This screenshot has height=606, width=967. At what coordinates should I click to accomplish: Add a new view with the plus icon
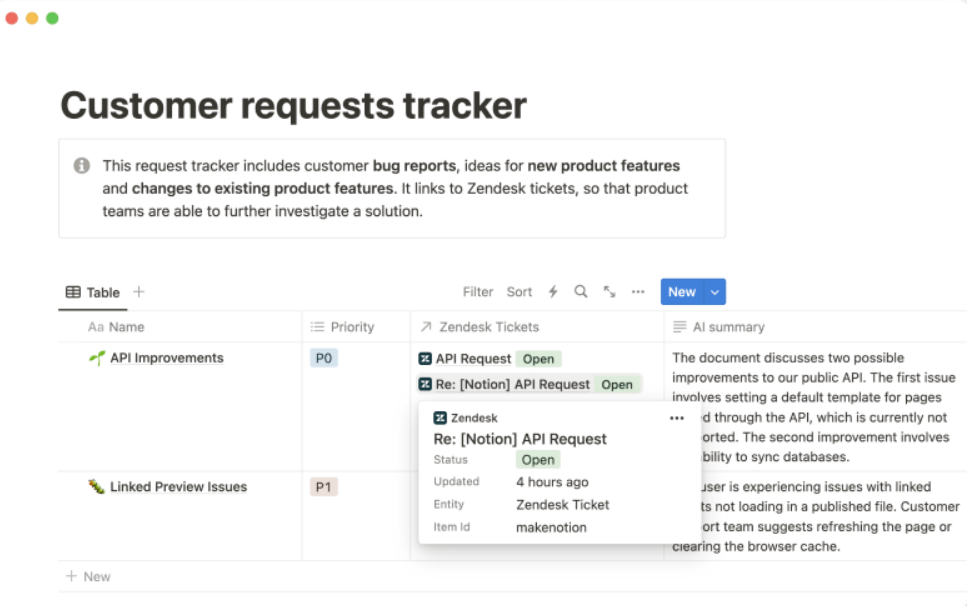point(139,292)
